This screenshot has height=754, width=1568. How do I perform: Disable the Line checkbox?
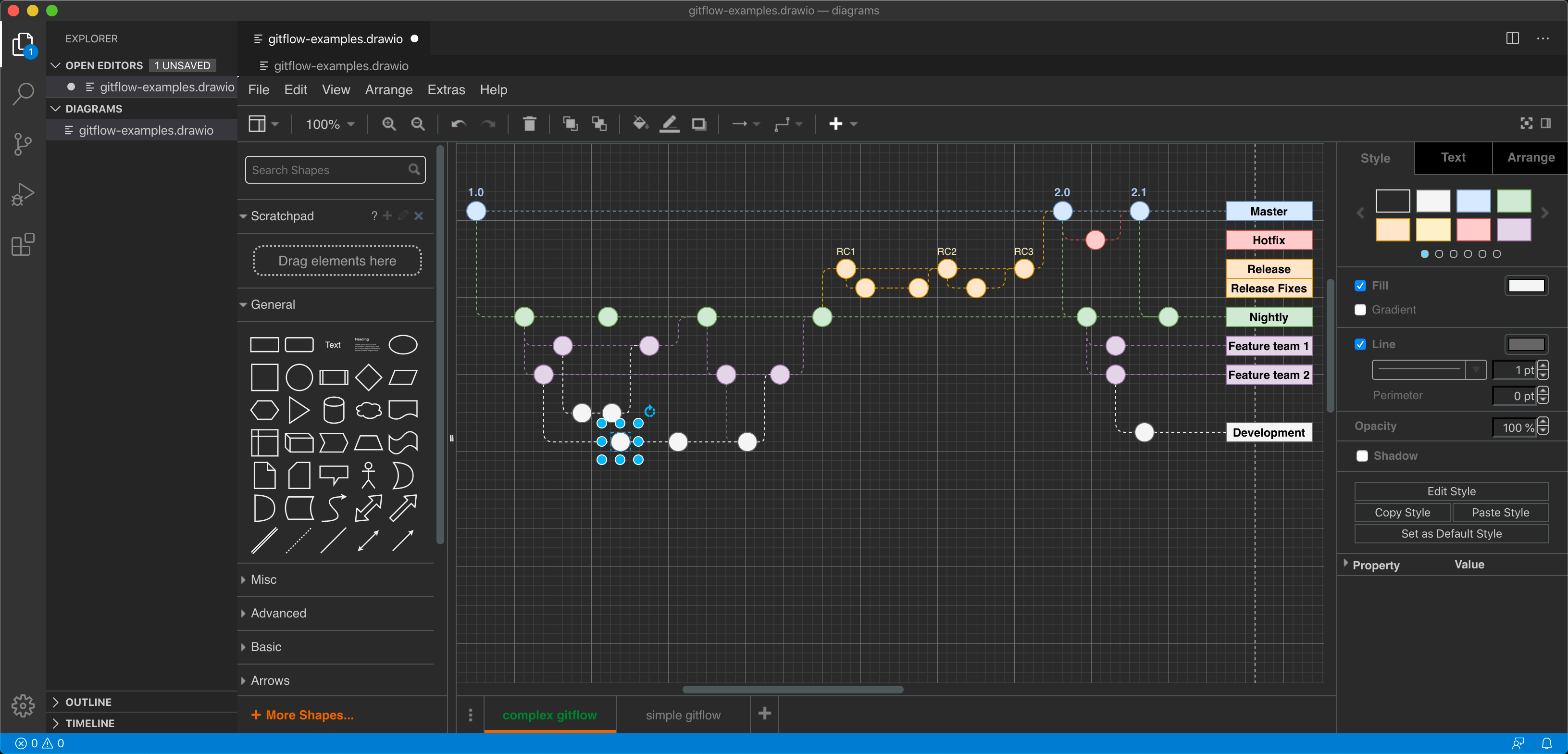click(1362, 344)
